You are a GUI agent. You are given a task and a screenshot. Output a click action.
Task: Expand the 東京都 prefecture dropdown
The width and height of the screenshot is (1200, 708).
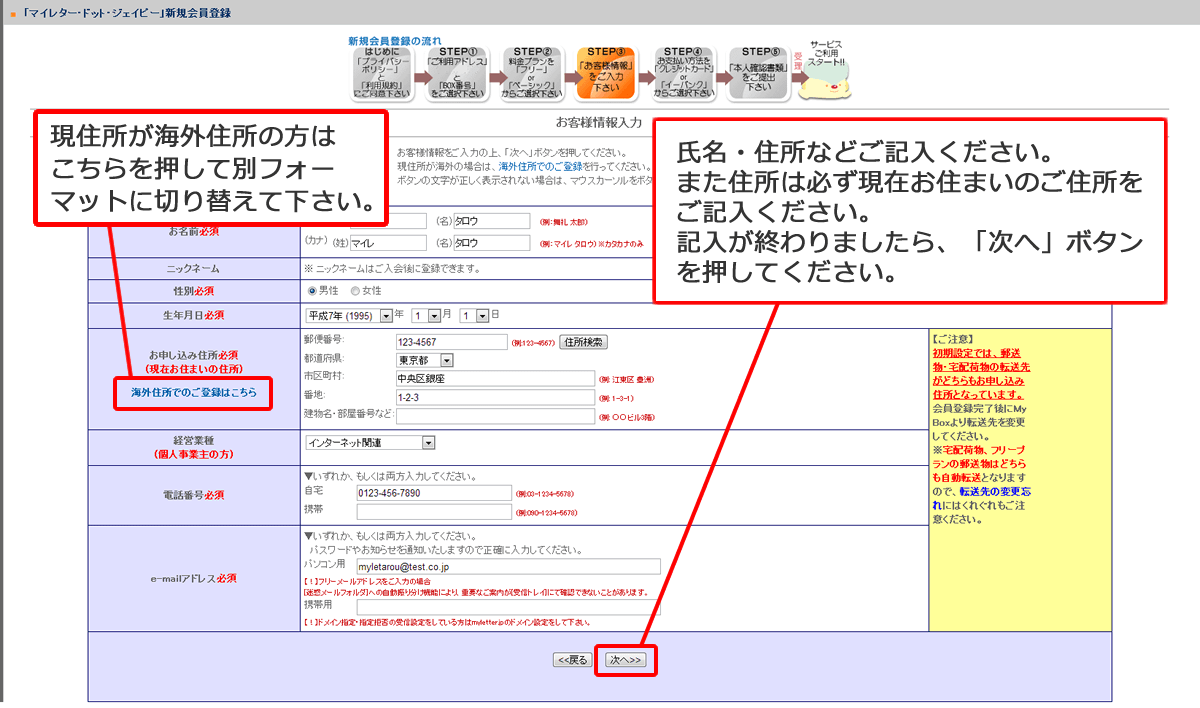tap(425, 360)
